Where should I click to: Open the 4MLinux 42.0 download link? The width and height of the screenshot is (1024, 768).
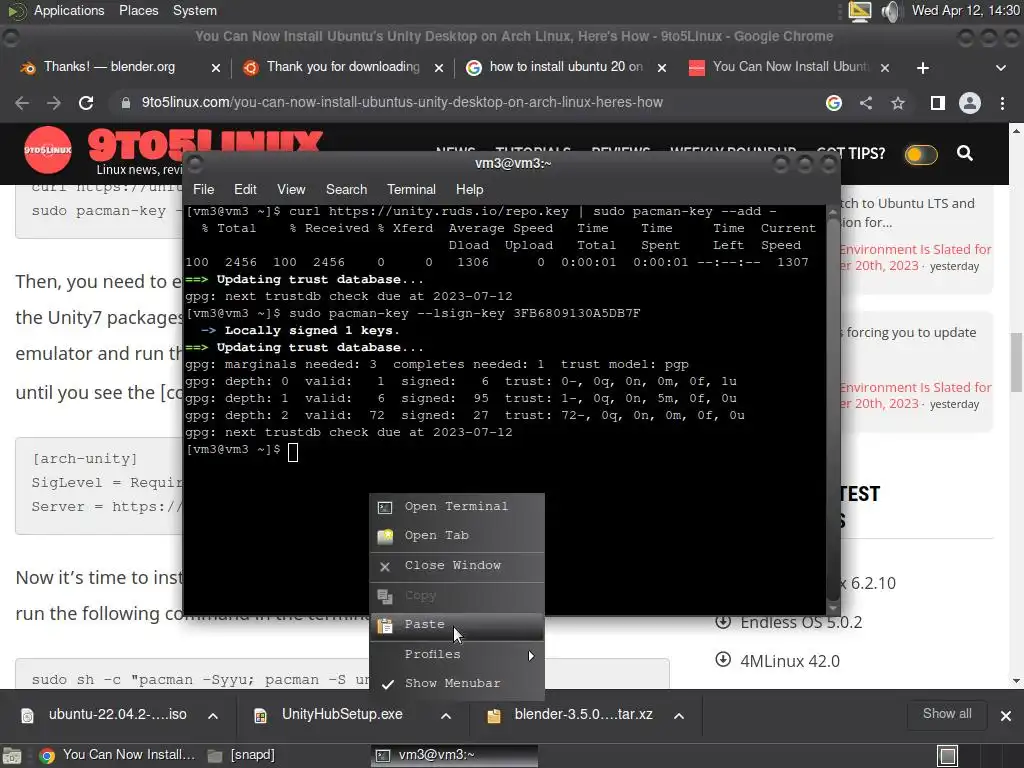click(x=790, y=662)
